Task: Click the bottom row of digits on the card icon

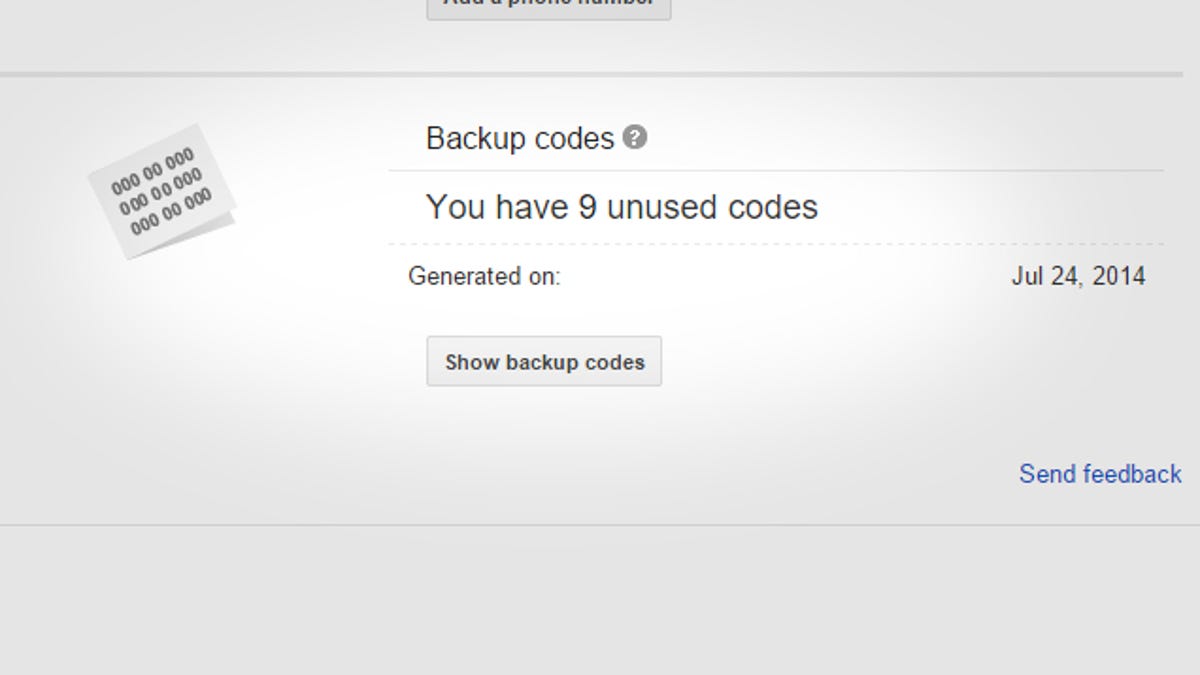Action: (x=171, y=212)
